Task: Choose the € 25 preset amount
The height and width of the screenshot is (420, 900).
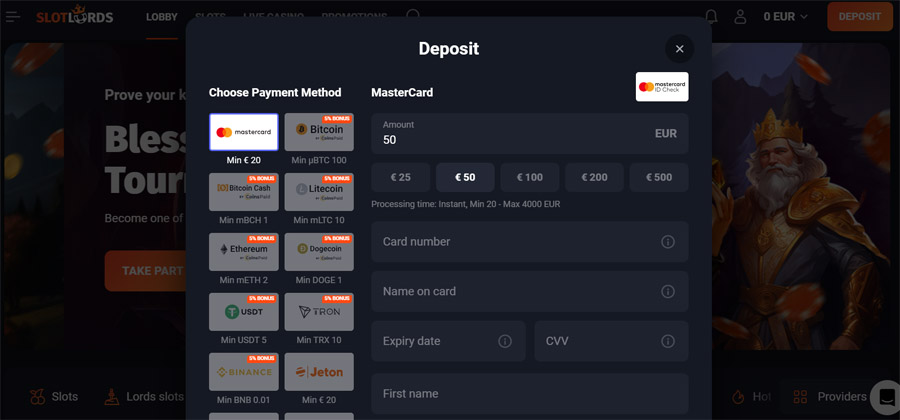Action: tap(401, 177)
